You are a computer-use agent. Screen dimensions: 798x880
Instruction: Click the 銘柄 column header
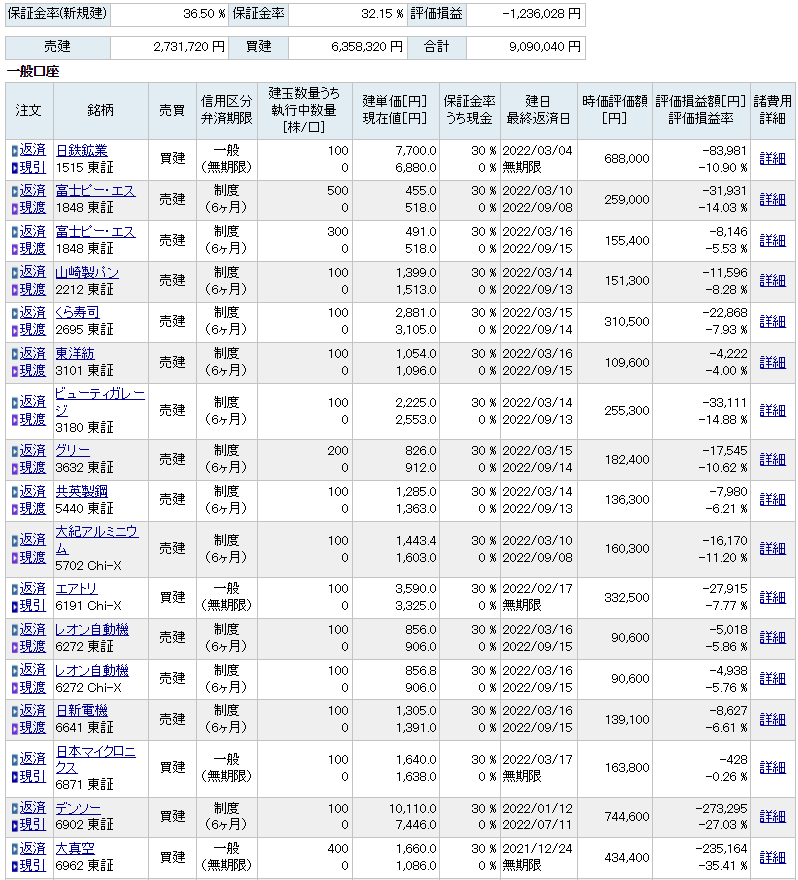pyautogui.click(x=101, y=111)
